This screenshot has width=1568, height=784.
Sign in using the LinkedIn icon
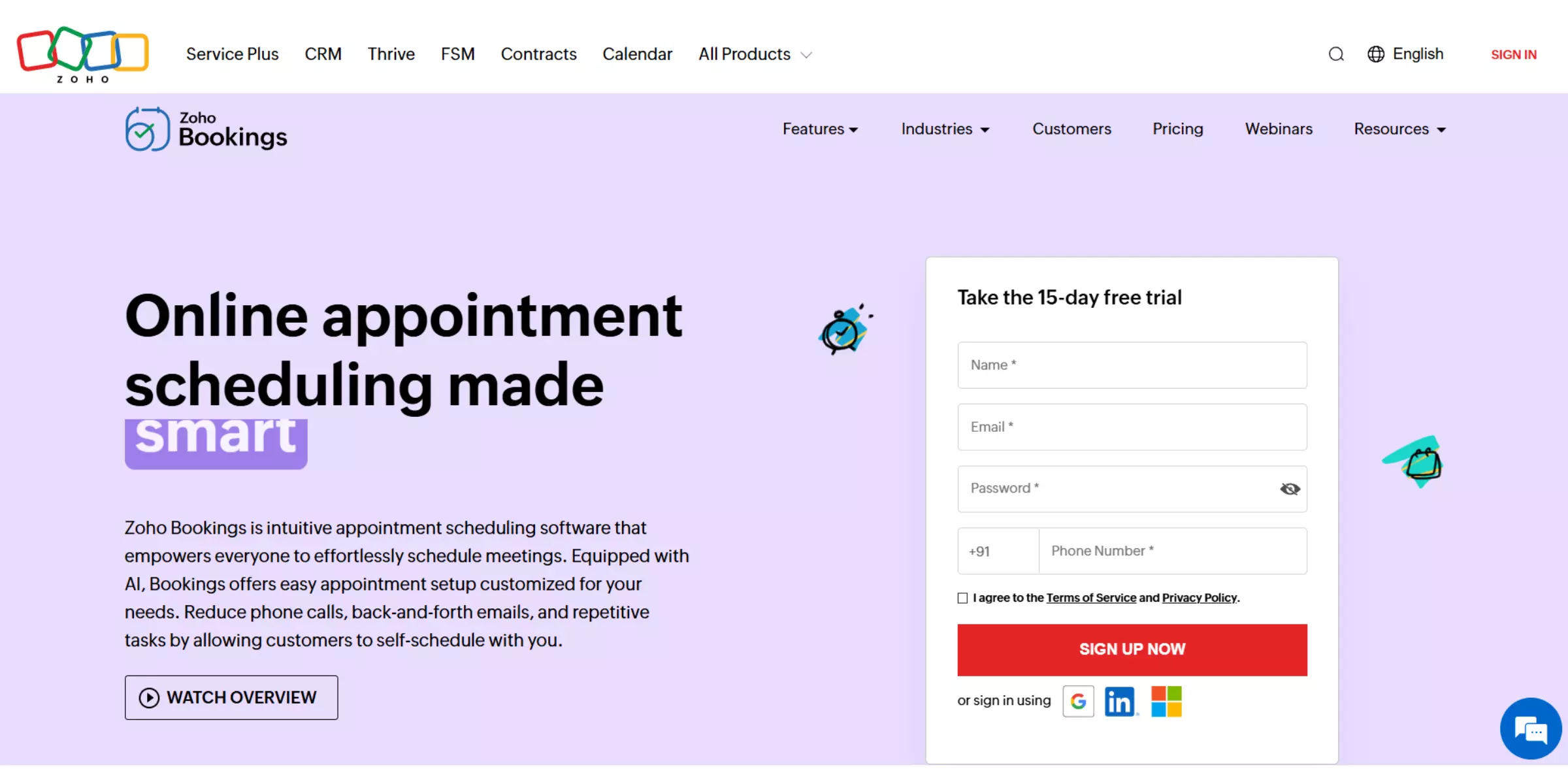pyautogui.click(x=1120, y=700)
